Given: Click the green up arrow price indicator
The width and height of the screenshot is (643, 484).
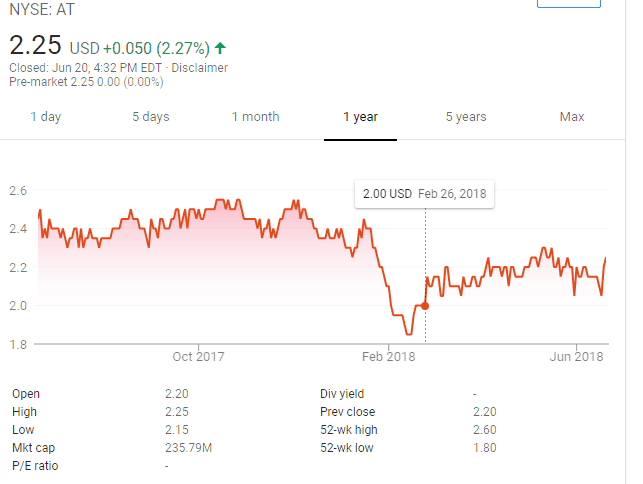Looking at the screenshot, I should (220, 47).
